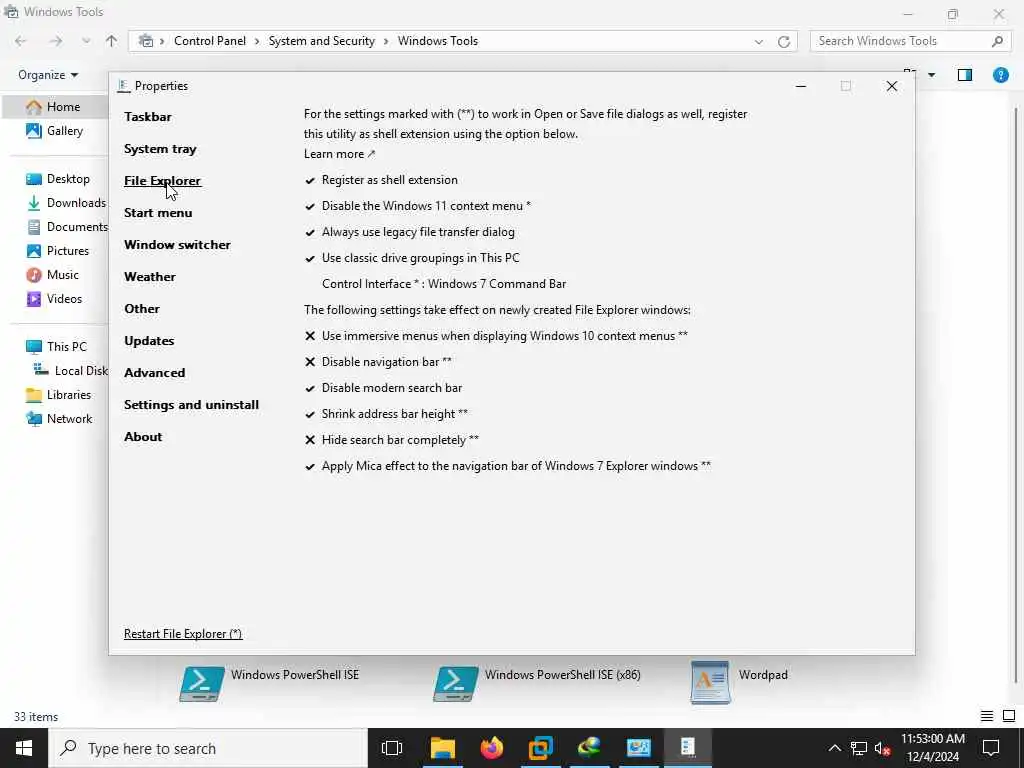Open the Organize dropdown in Windows Tools
This screenshot has height=768, width=1024.
tap(48, 75)
